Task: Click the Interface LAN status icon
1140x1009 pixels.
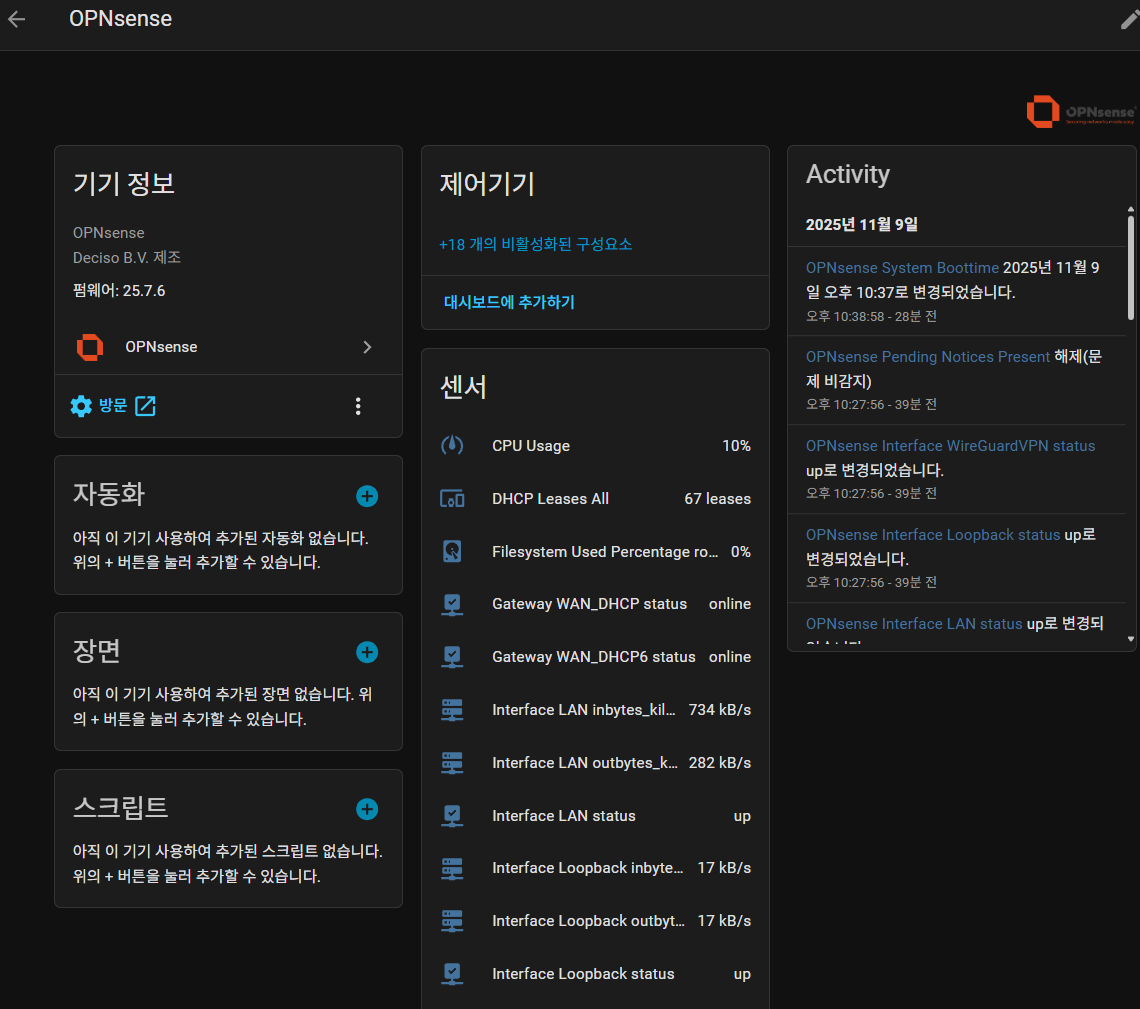Action: click(452, 816)
